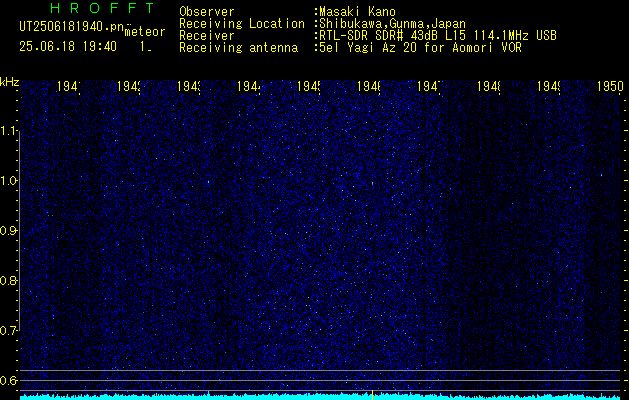Click the 'Receiving Location' label
The image size is (629, 400).
242,24
